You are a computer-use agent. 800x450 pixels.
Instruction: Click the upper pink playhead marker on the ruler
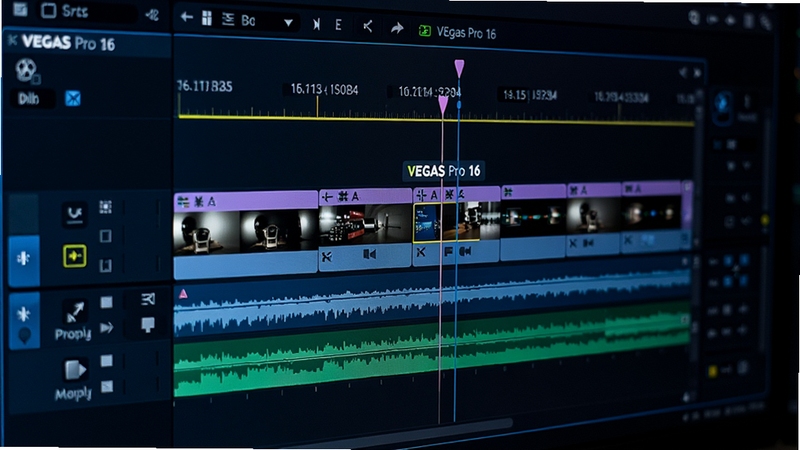(459, 69)
